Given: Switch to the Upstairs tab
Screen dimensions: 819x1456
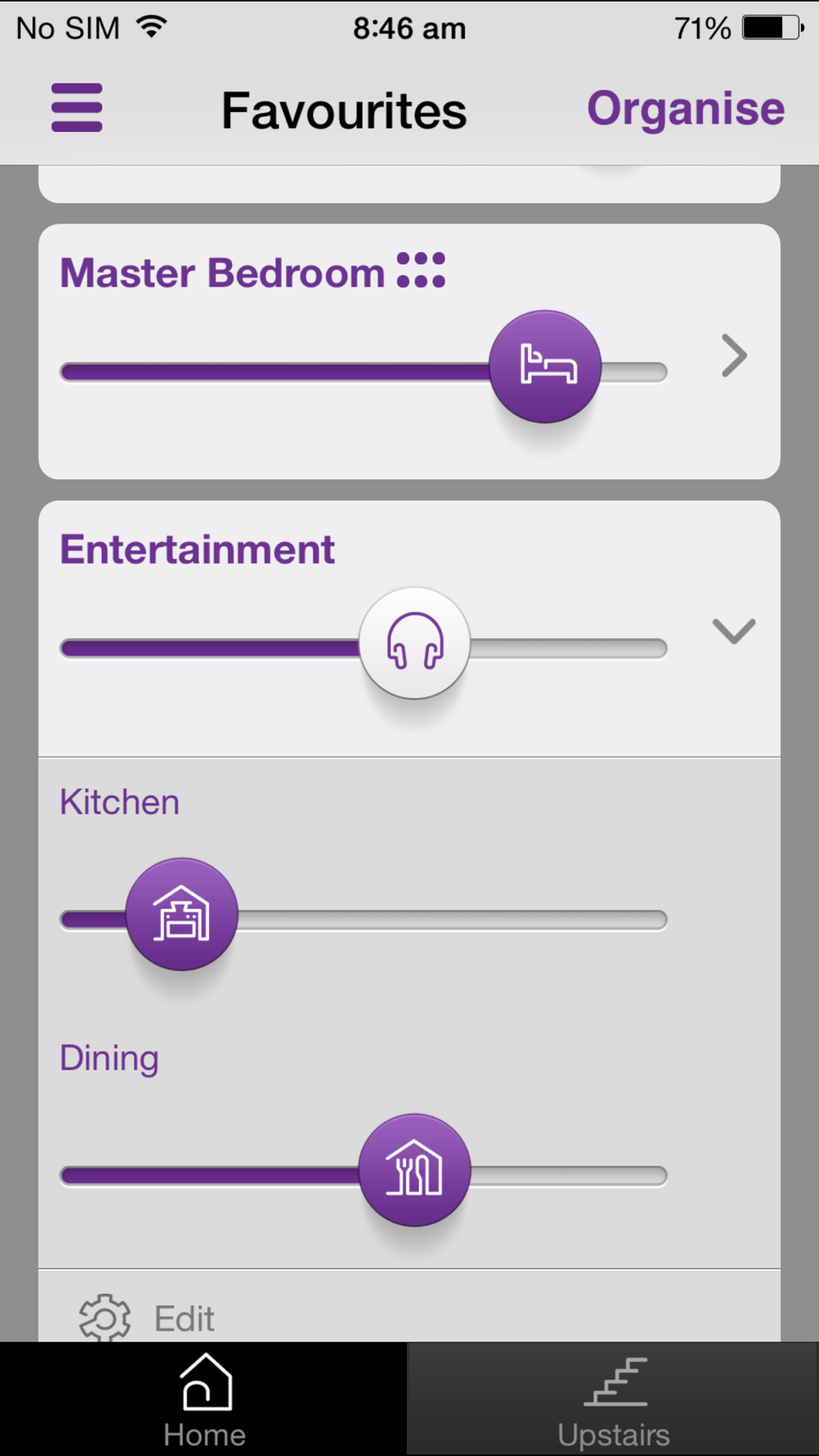Looking at the screenshot, I should tap(613, 1399).
